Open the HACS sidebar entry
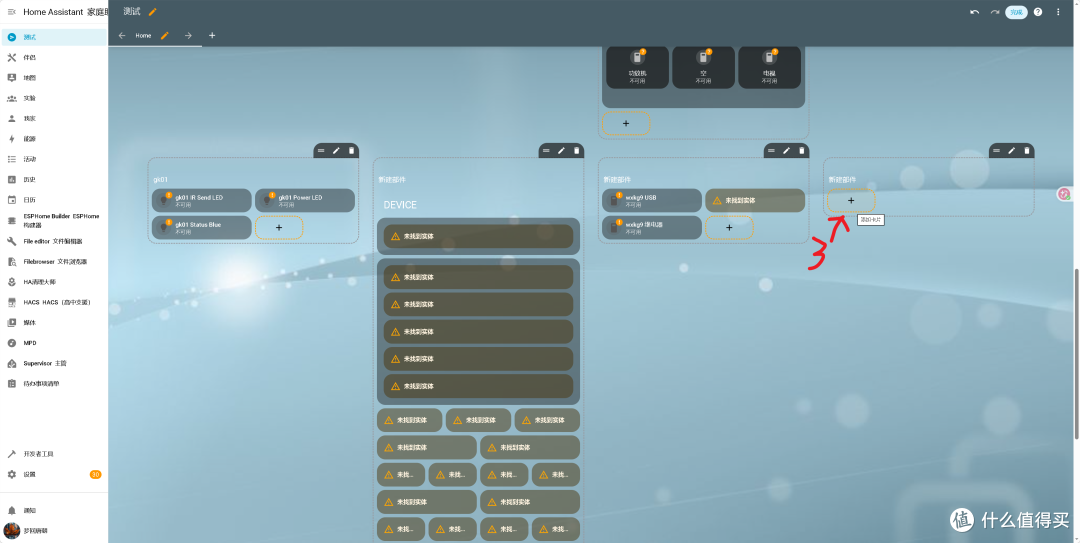This screenshot has width=1080, height=543. coord(54,302)
